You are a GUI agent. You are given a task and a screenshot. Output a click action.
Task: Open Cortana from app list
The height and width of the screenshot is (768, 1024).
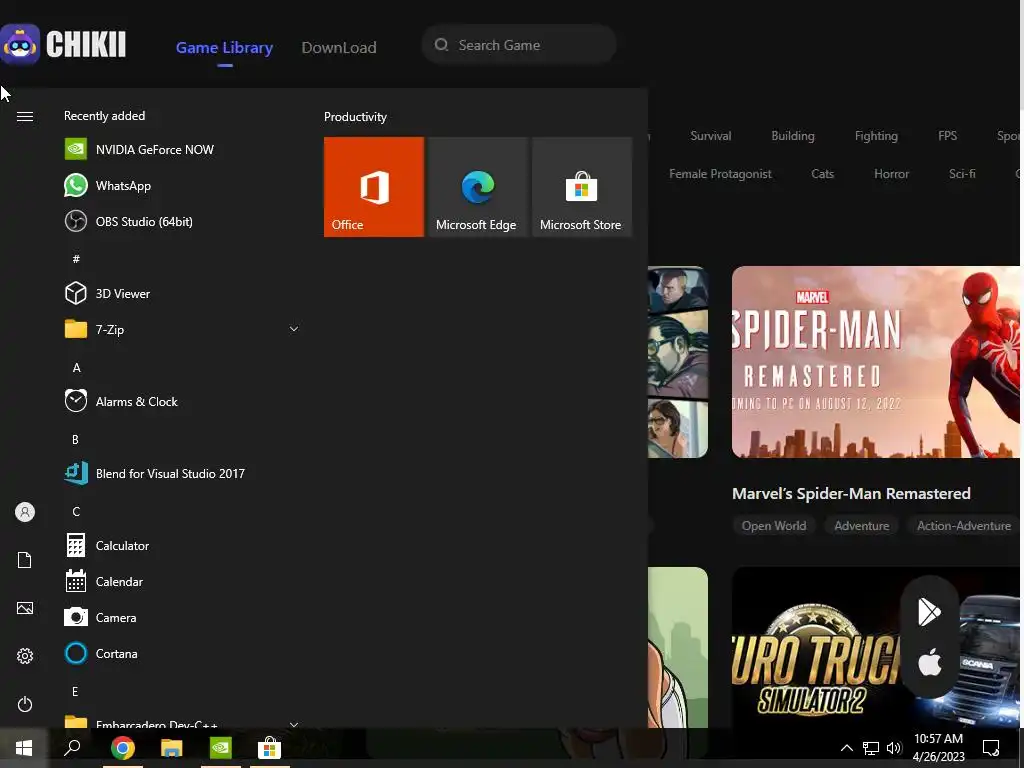click(x=181, y=653)
